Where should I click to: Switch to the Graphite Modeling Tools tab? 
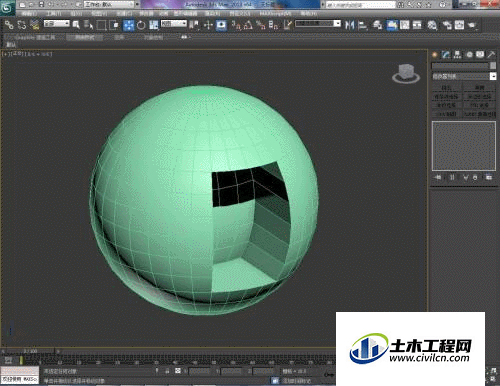(x=35, y=37)
